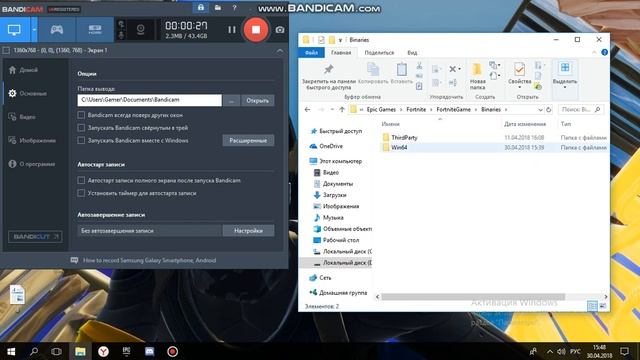Image resolution: width=640 pixels, height=360 pixels.
Task: Click the Открыть button in Bandicam
Action: pyautogui.click(x=258, y=100)
